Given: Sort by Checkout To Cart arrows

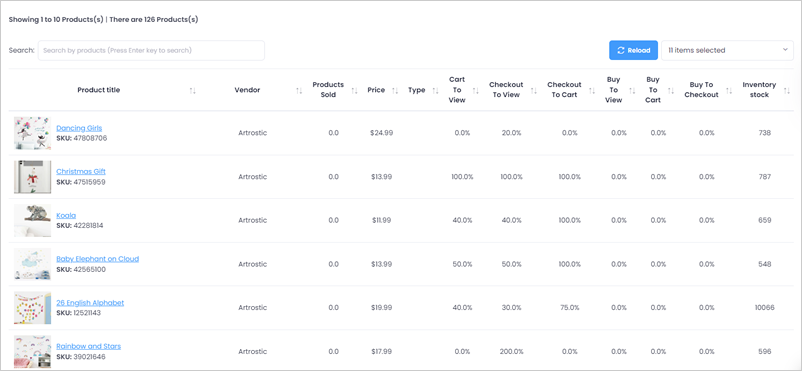Looking at the screenshot, I should (x=592, y=91).
